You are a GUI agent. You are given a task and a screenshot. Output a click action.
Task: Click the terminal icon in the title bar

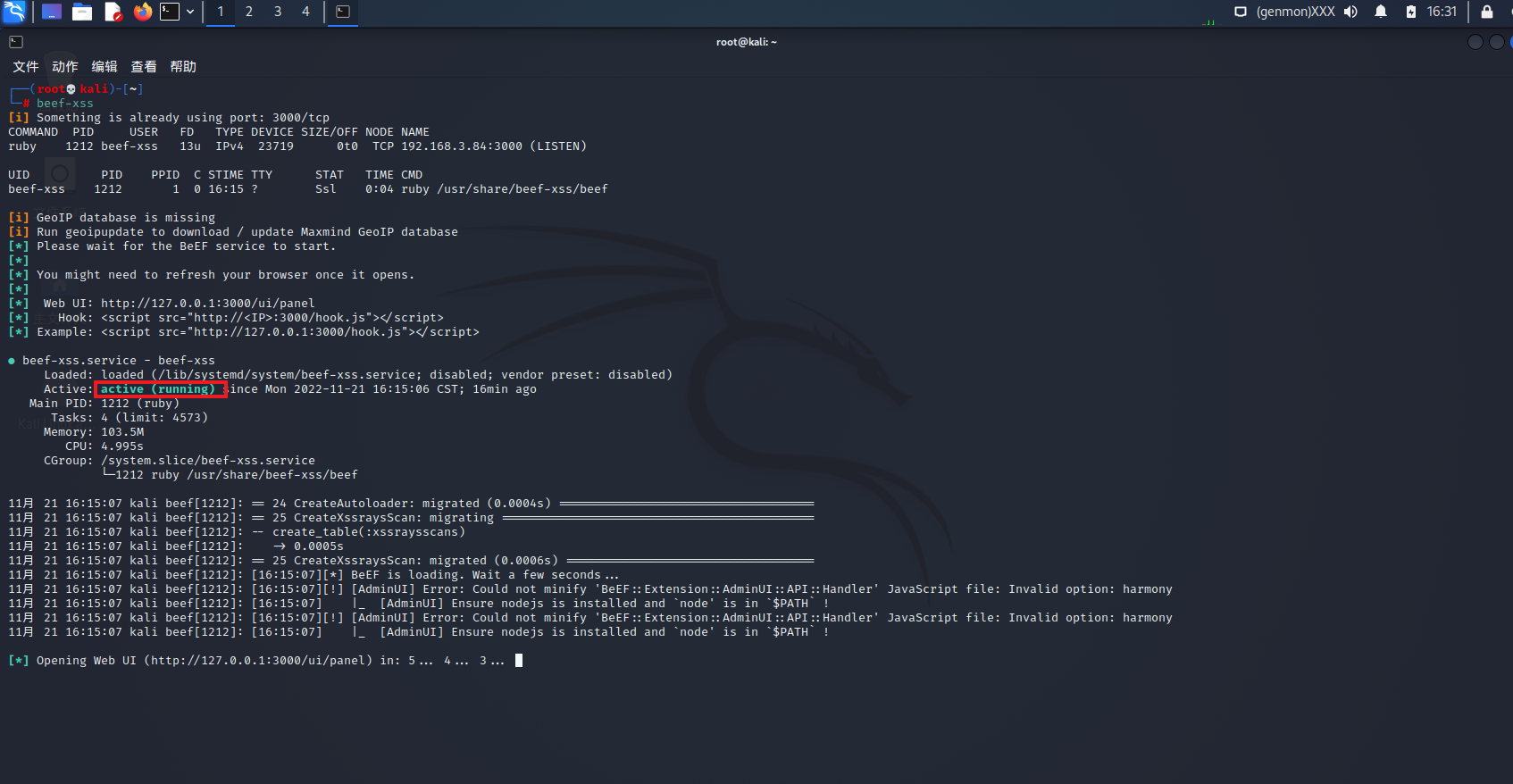[16, 42]
